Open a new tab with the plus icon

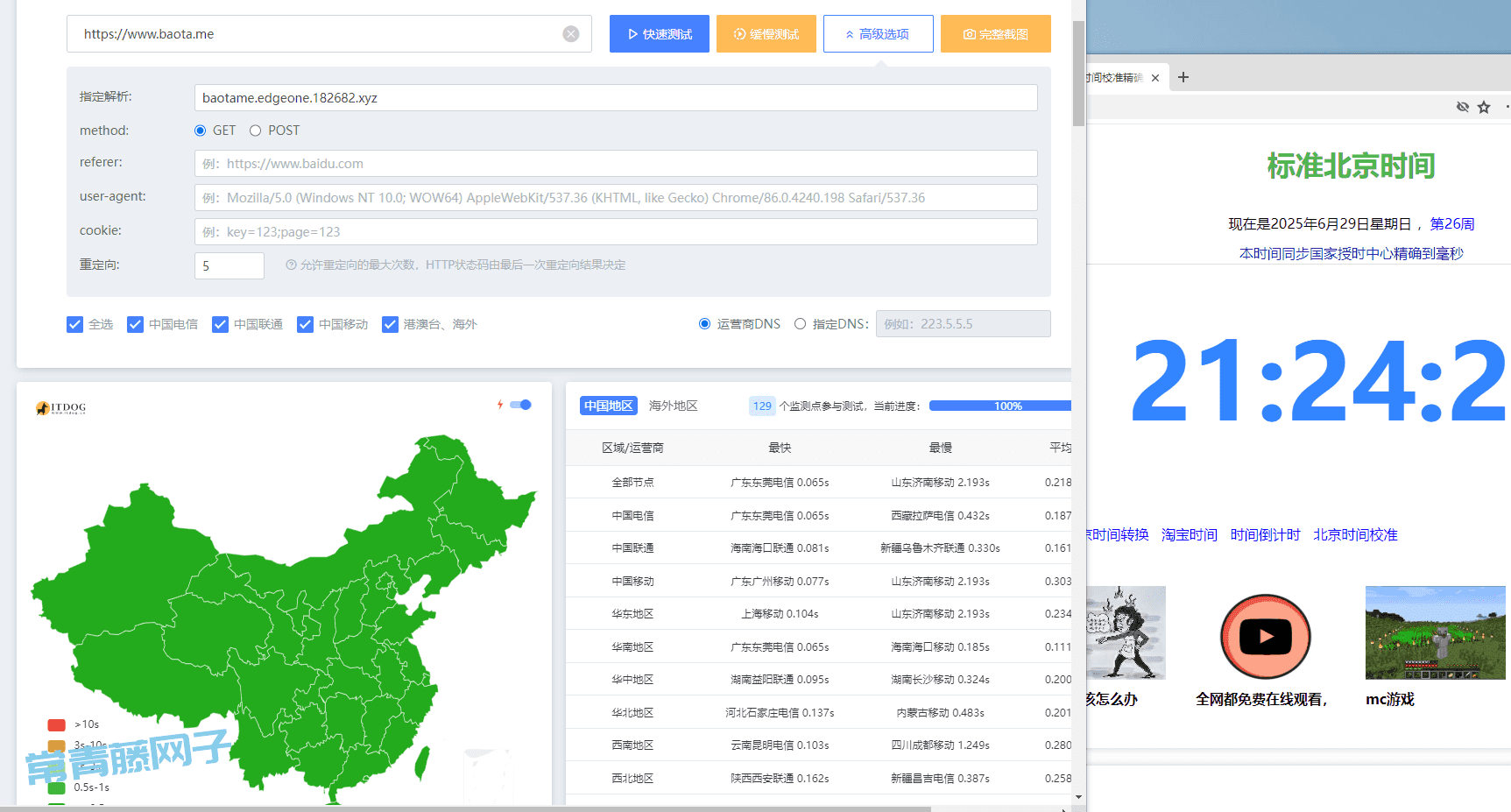1183,77
